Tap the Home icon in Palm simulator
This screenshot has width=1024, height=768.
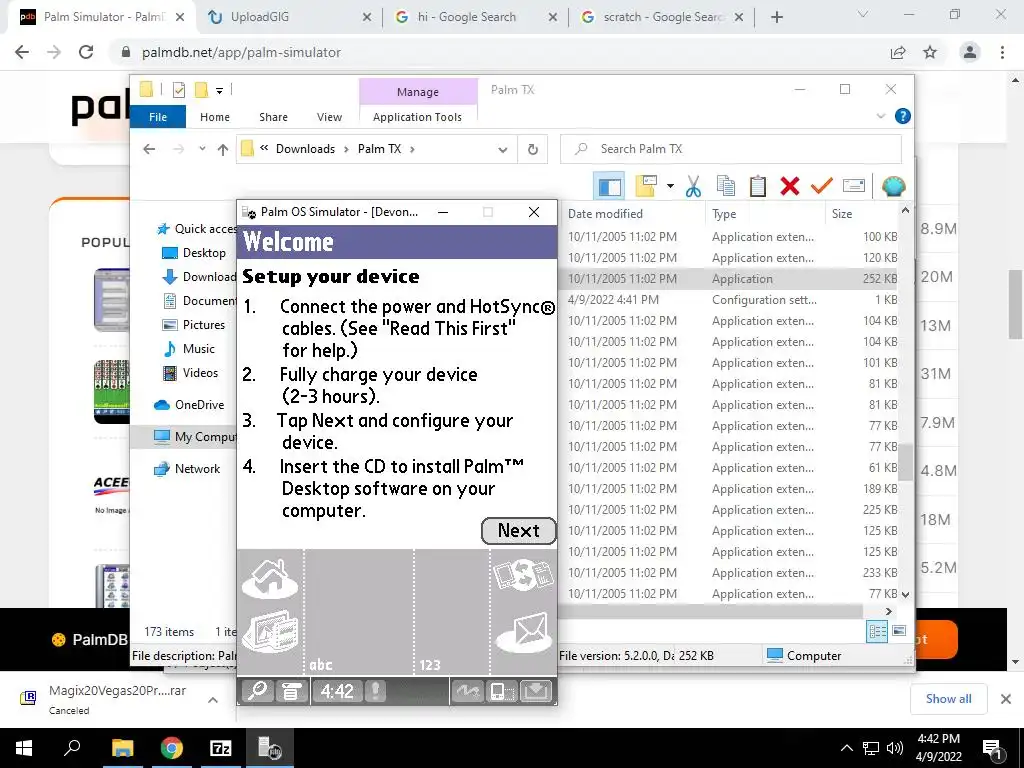click(270, 579)
